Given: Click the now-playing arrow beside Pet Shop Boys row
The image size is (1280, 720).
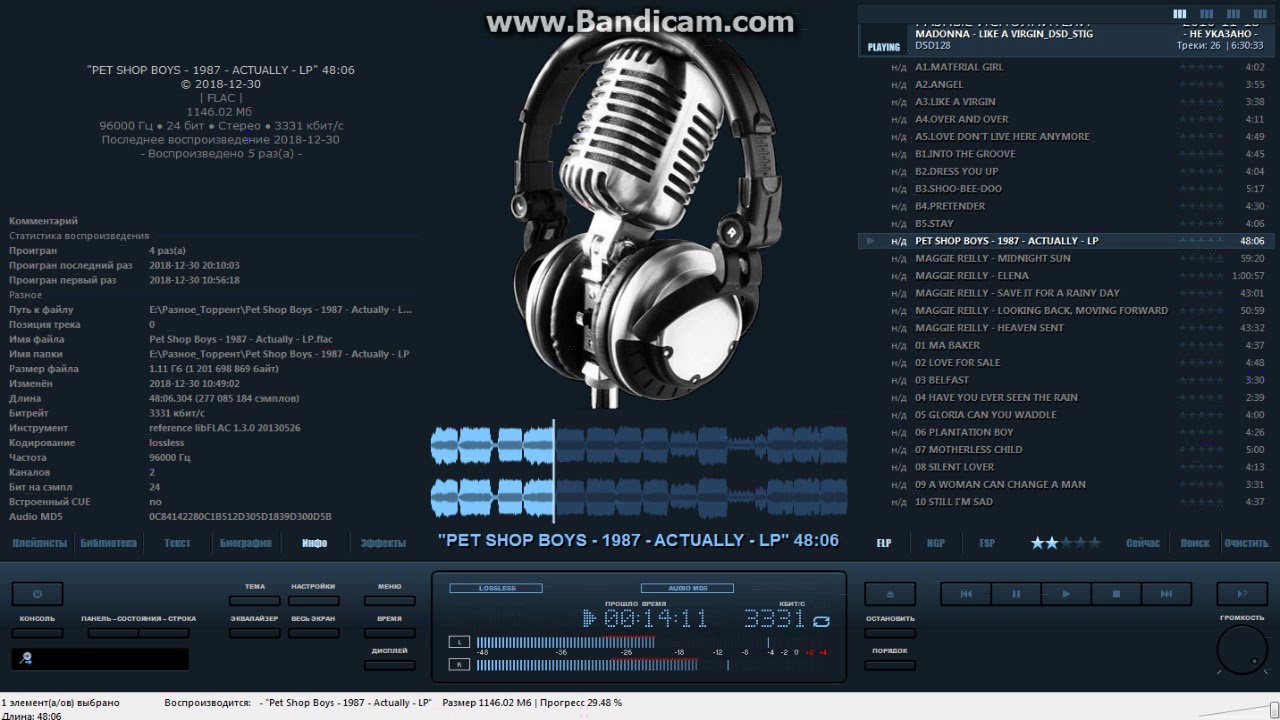Looking at the screenshot, I should pos(871,241).
